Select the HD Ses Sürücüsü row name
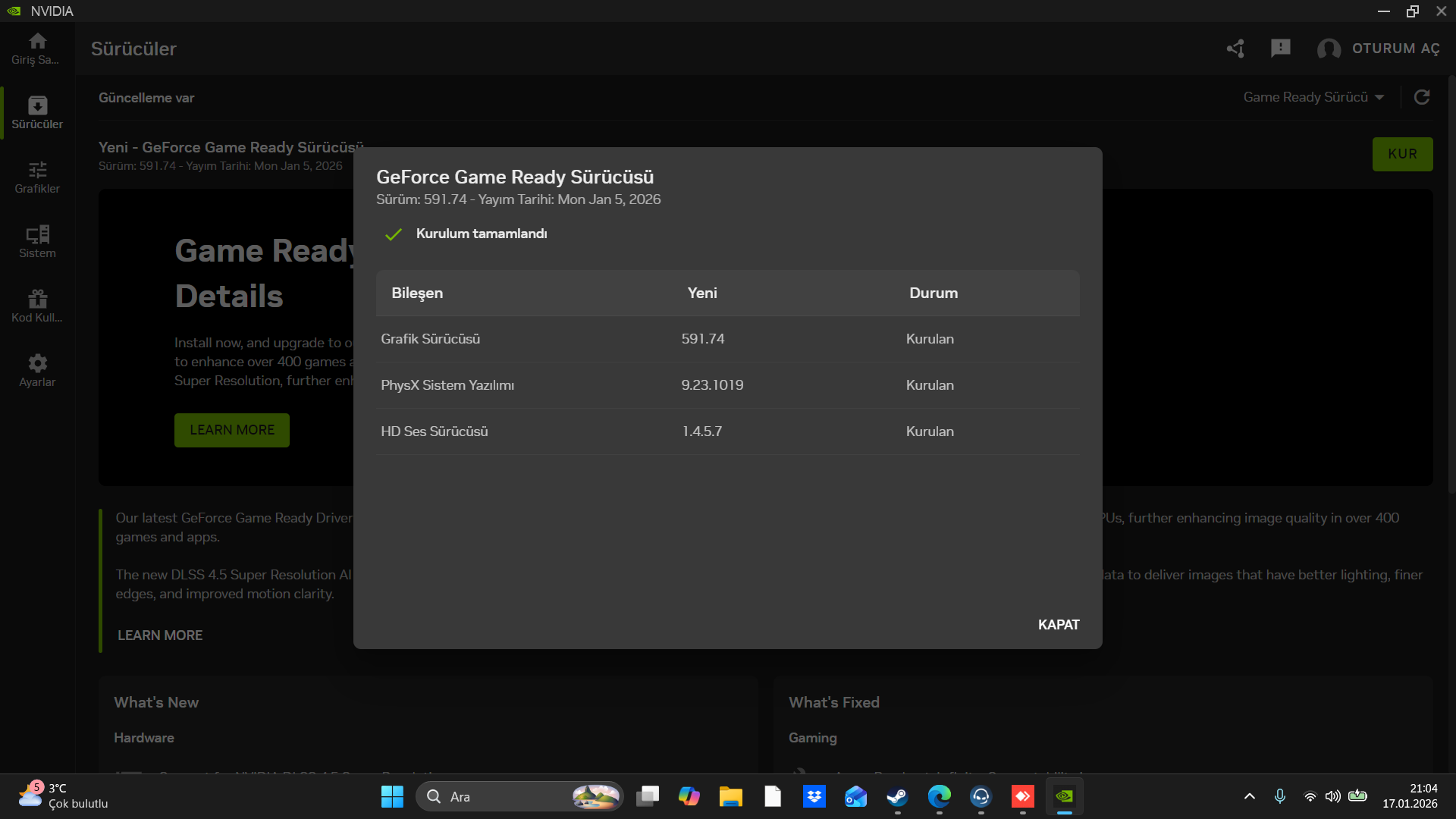 [435, 431]
